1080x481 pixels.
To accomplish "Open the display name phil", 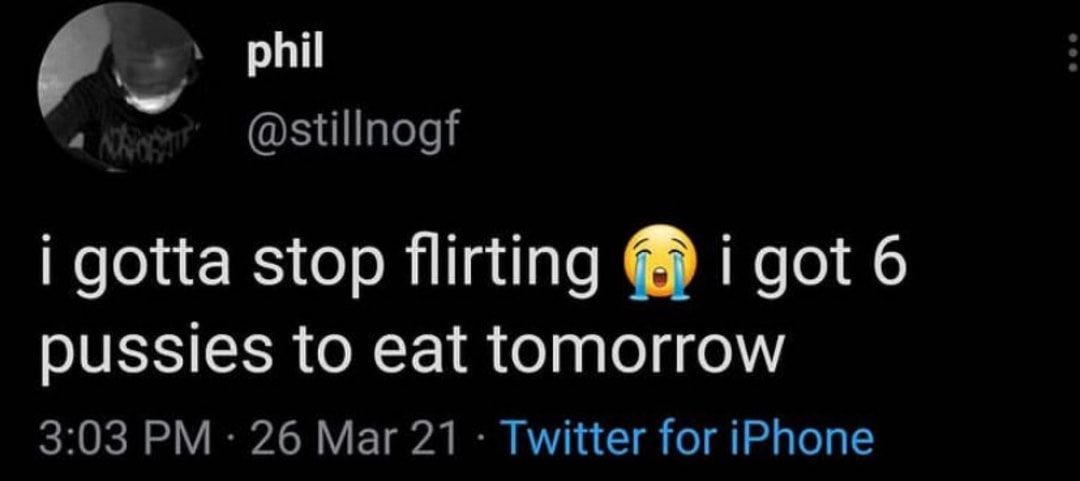I will [x=285, y=55].
